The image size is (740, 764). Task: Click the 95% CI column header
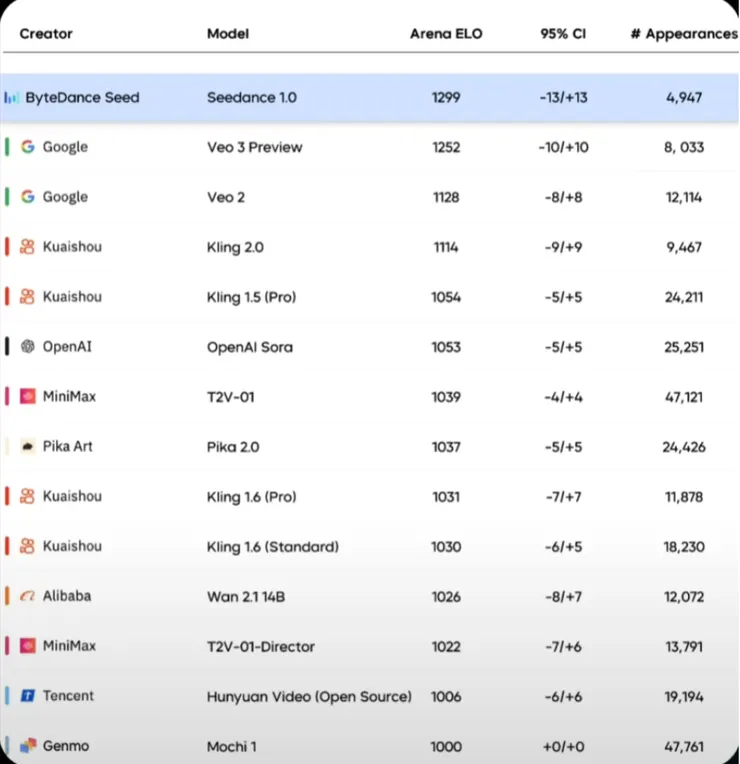pyautogui.click(x=563, y=34)
